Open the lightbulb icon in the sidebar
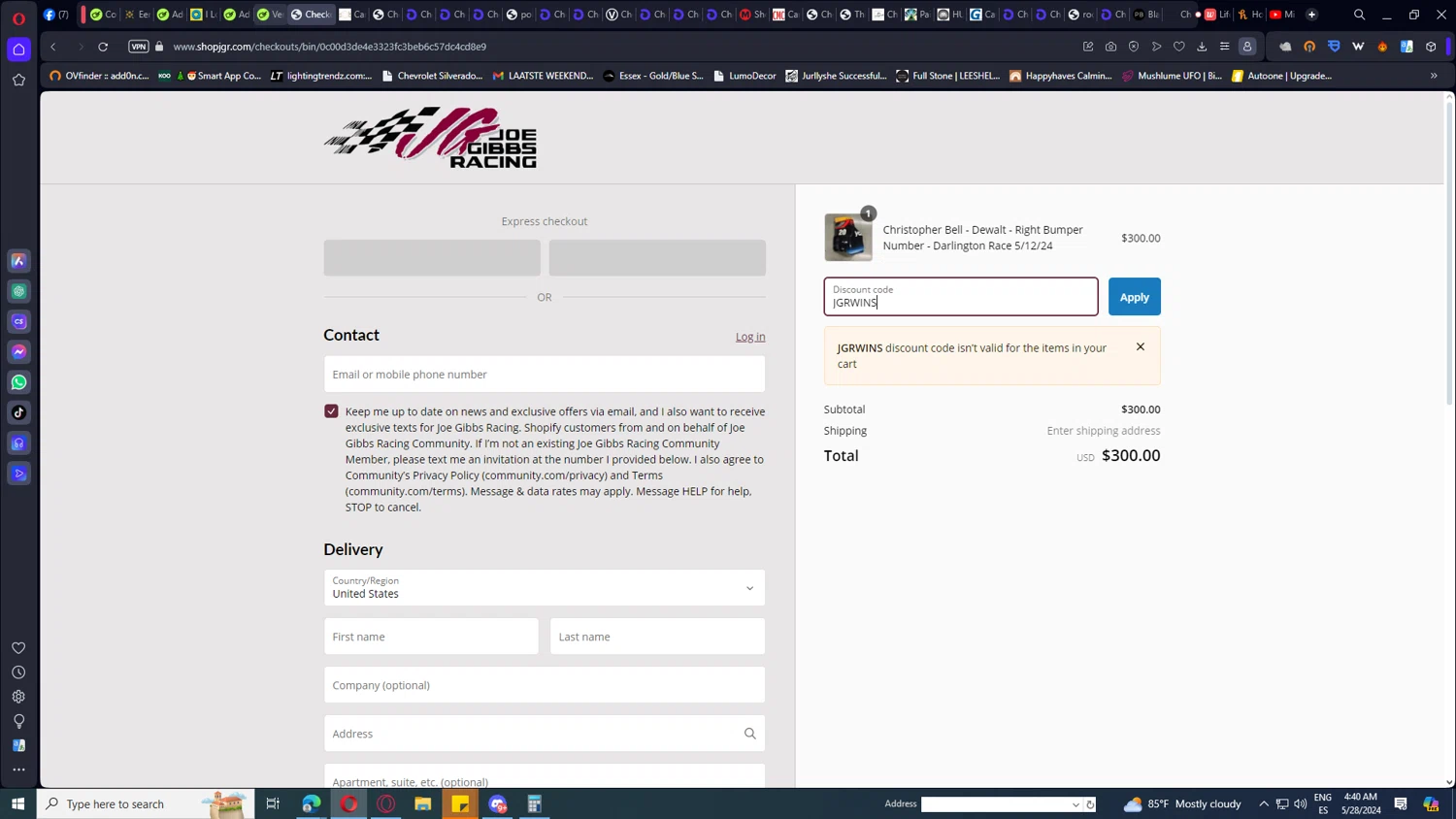The image size is (1456, 819). tap(18, 721)
